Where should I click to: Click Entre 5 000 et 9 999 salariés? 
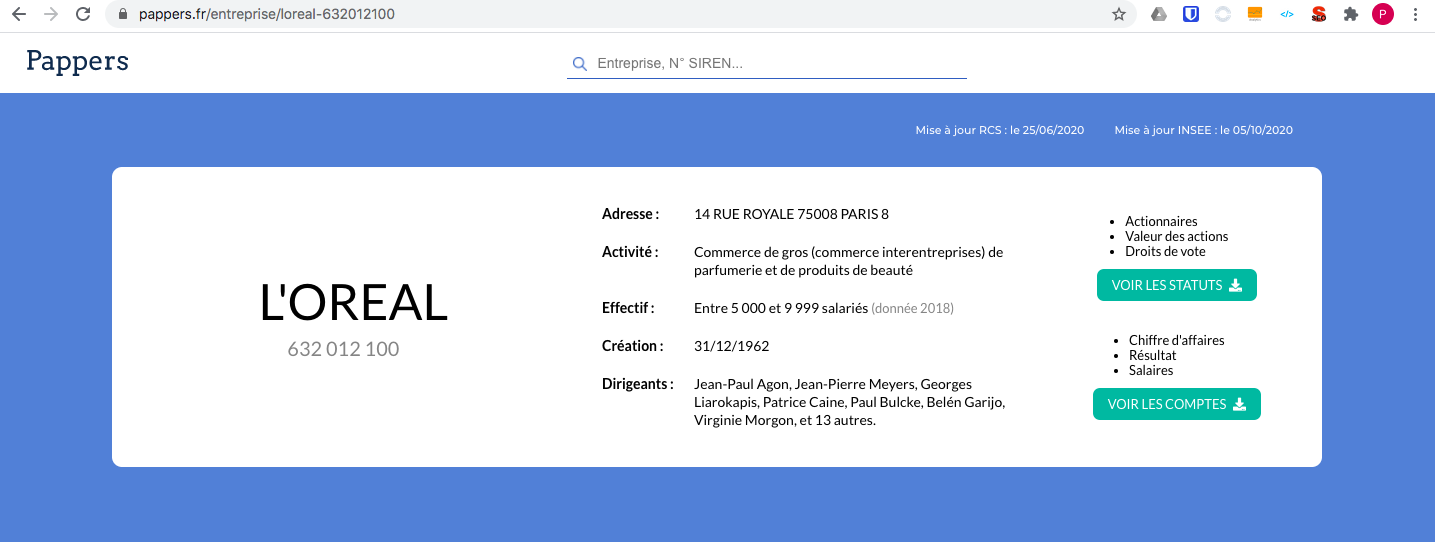point(781,308)
